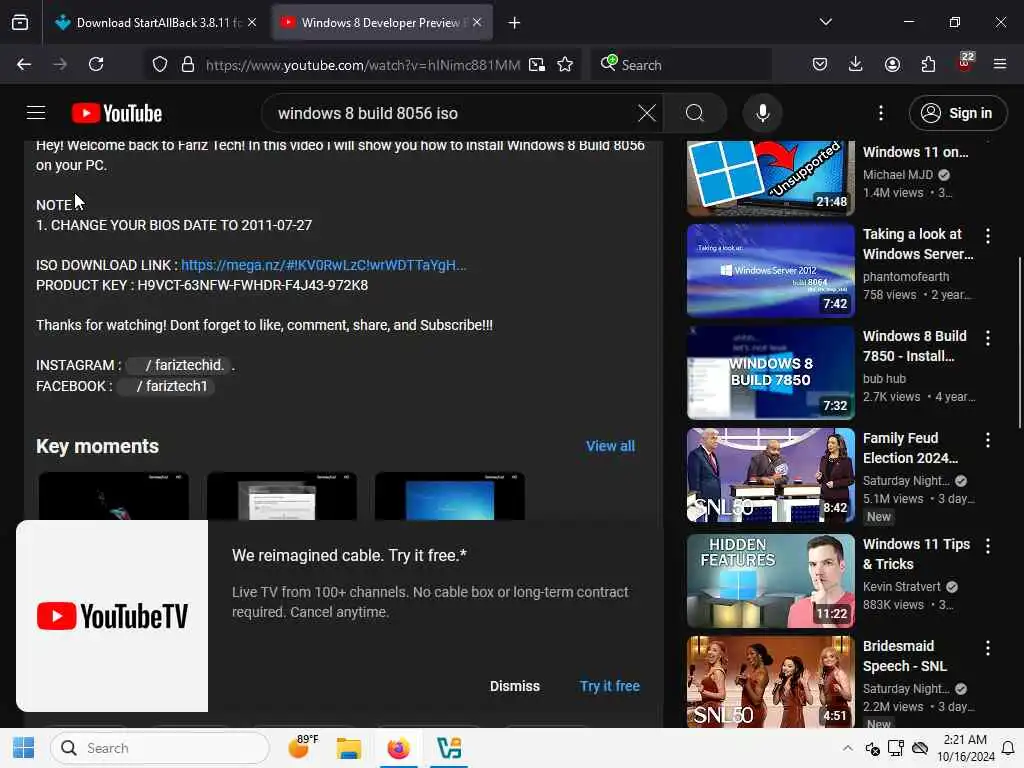The image size is (1024, 768).
Task: Open options menu for Bridesmaid Speech - SNL
Action: (x=987, y=648)
